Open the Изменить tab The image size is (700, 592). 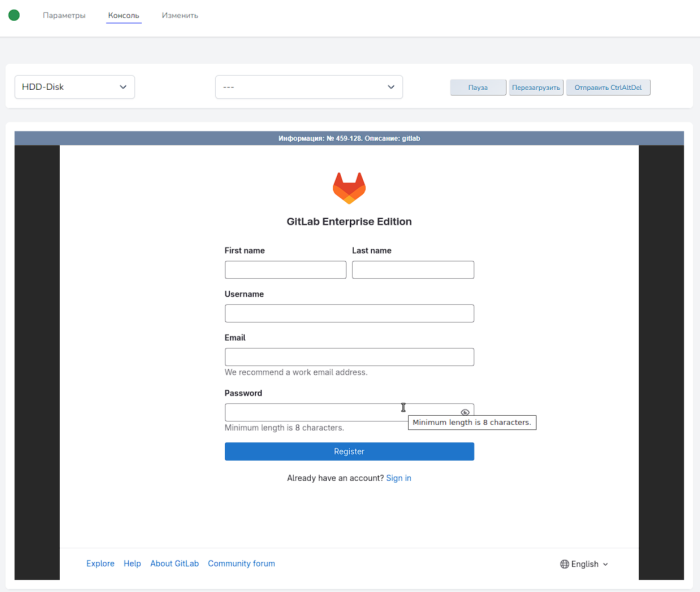pyautogui.click(x=180, y=16)
